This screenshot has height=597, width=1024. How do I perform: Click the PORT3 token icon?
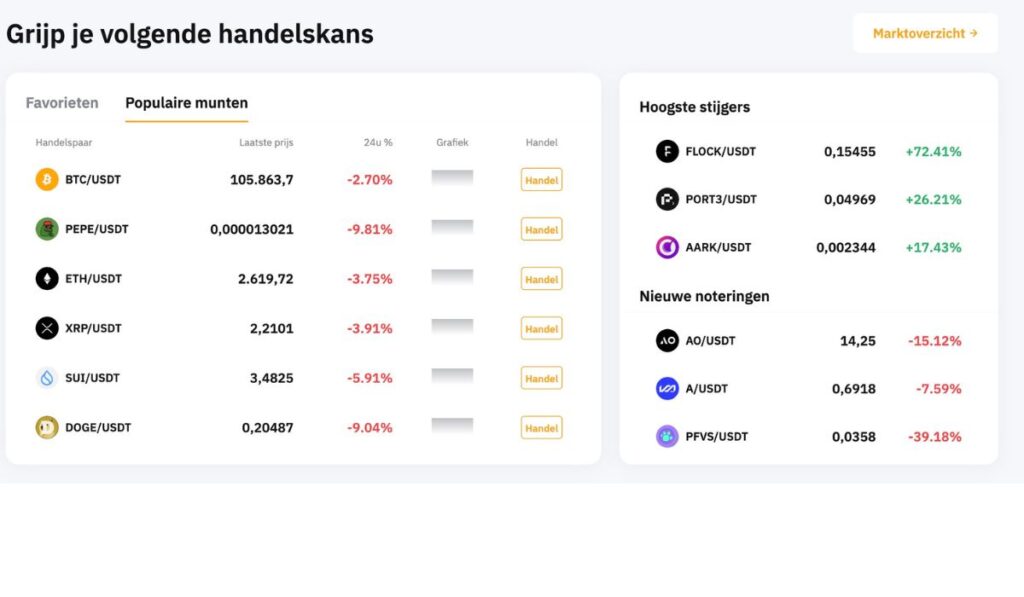click(667, 199)
